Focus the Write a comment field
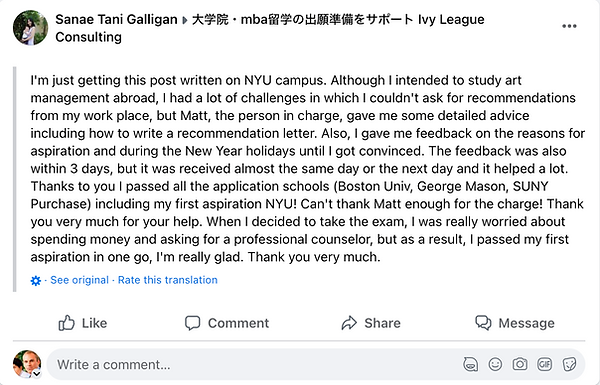Screen dimensions: 600x385 256,364
